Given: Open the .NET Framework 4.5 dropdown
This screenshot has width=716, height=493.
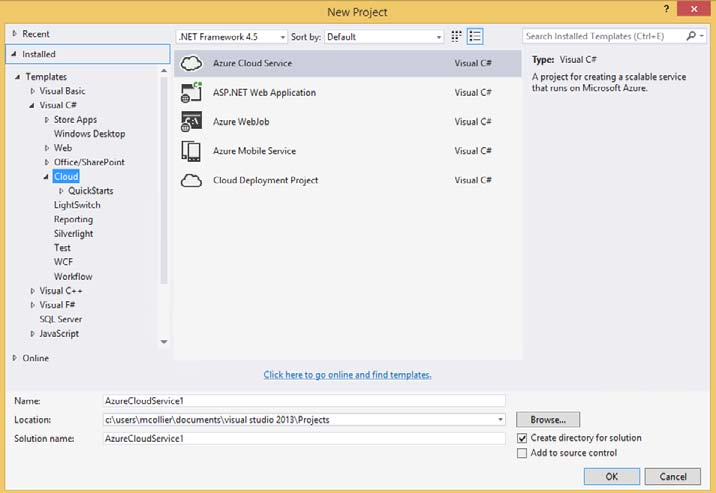Looking at the screenshot, I should pyautogui.click(x=231, y=37).
